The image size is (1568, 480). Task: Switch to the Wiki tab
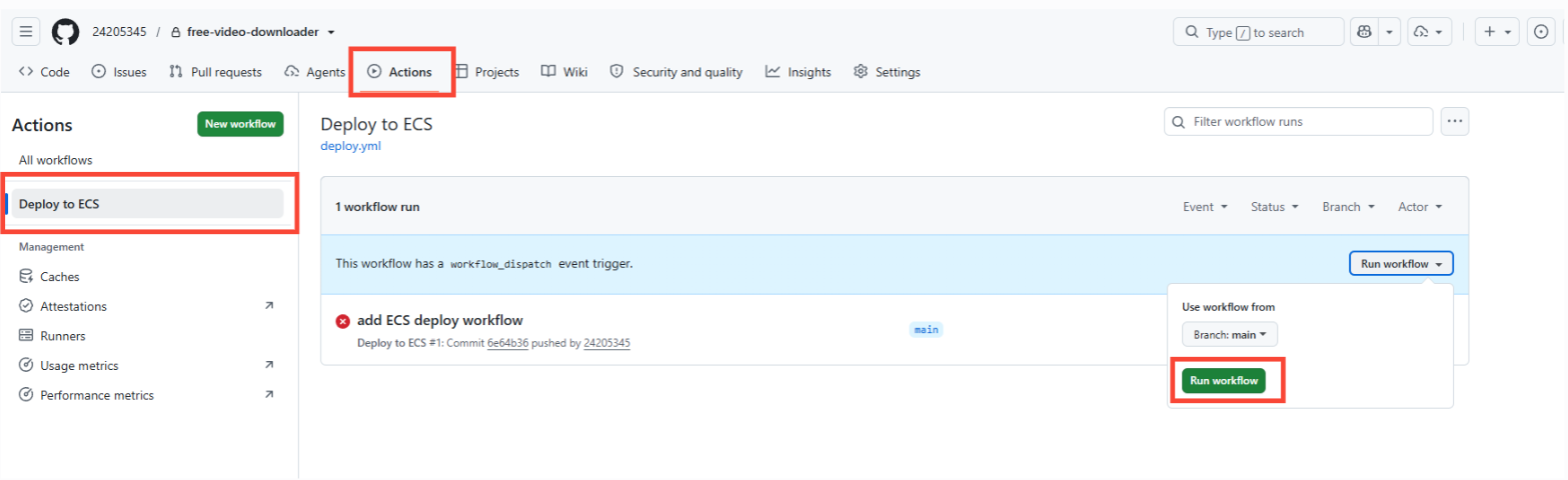tap(565, 72)
